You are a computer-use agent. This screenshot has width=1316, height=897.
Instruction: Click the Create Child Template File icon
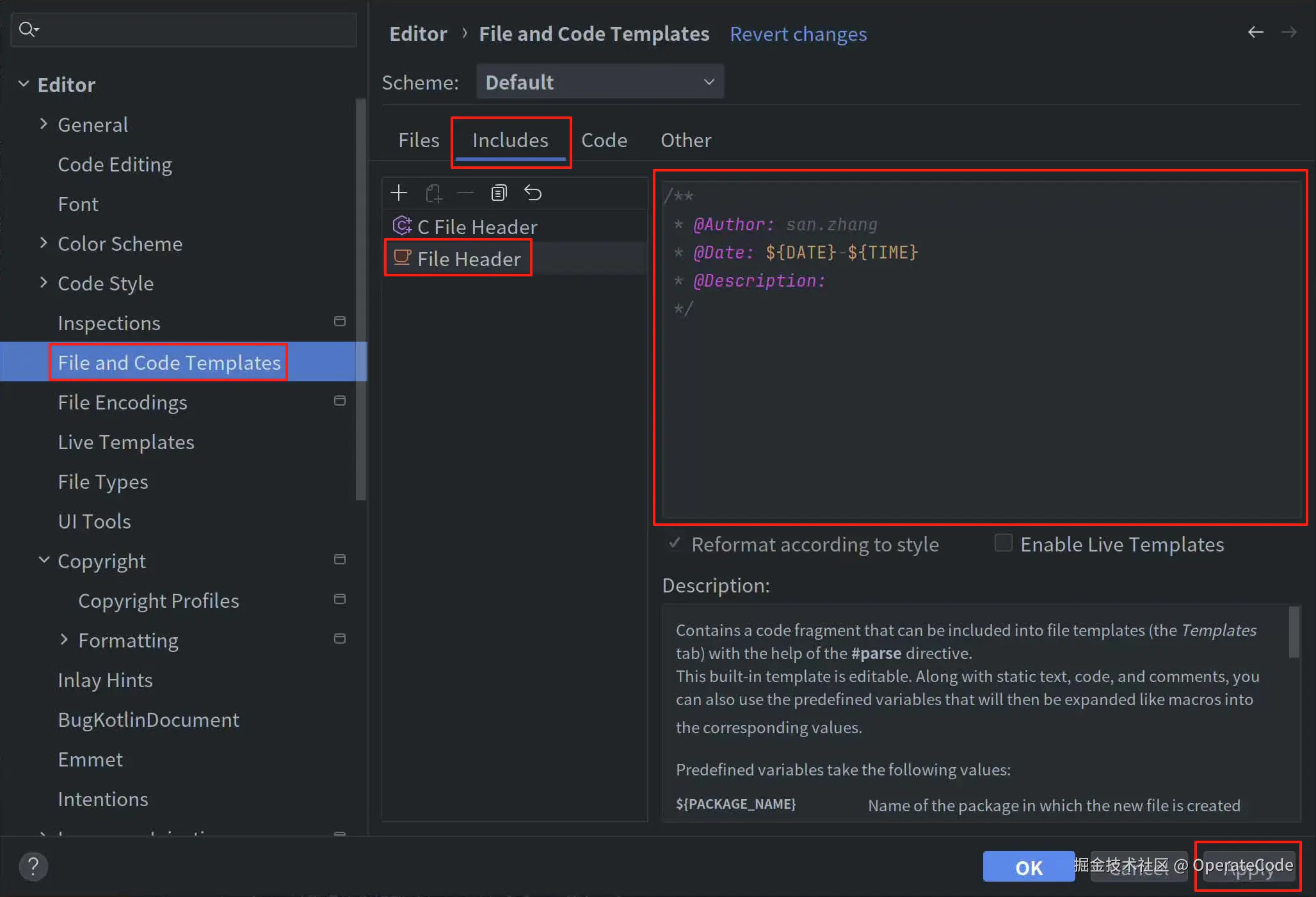pos(433,193)
